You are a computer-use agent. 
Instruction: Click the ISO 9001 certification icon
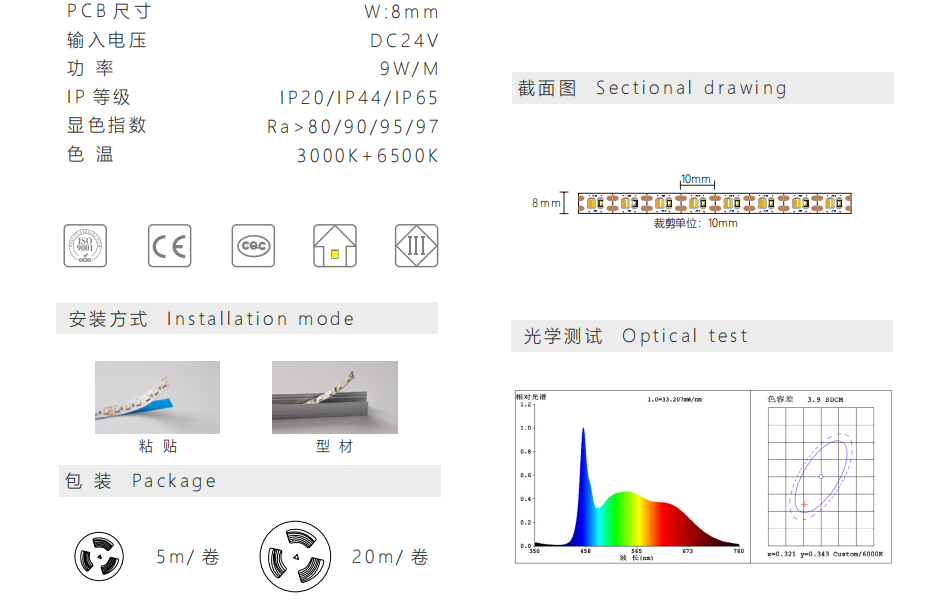(x=85, y=246)
